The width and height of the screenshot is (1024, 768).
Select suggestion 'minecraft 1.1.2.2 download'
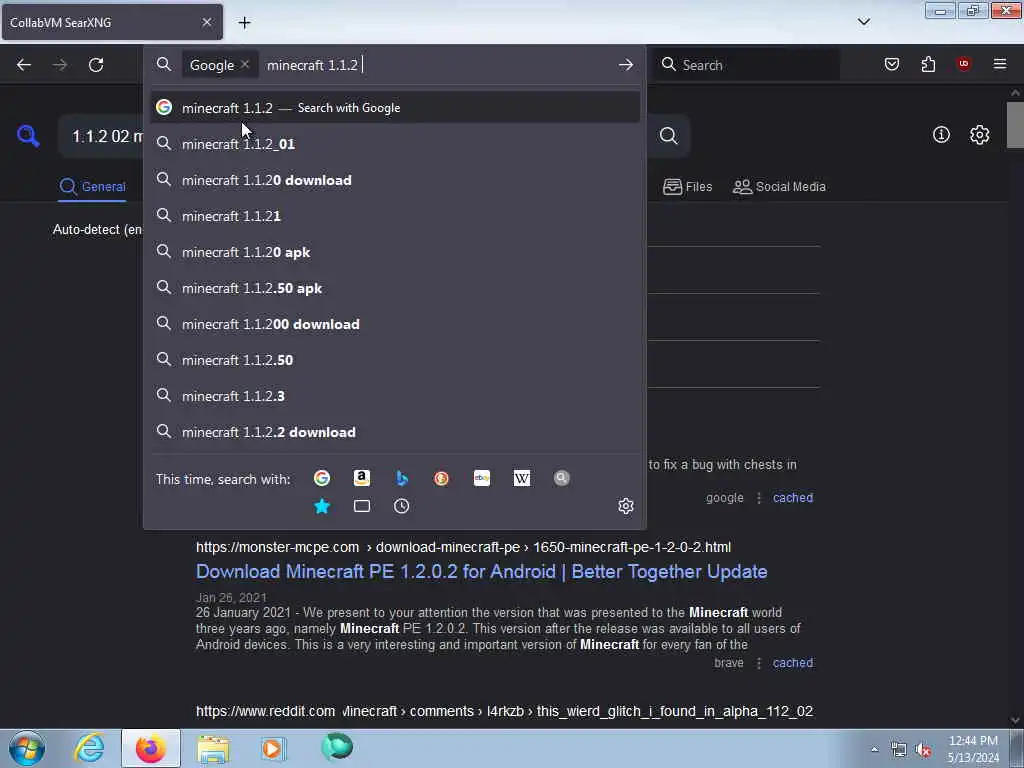coord(395,432)
